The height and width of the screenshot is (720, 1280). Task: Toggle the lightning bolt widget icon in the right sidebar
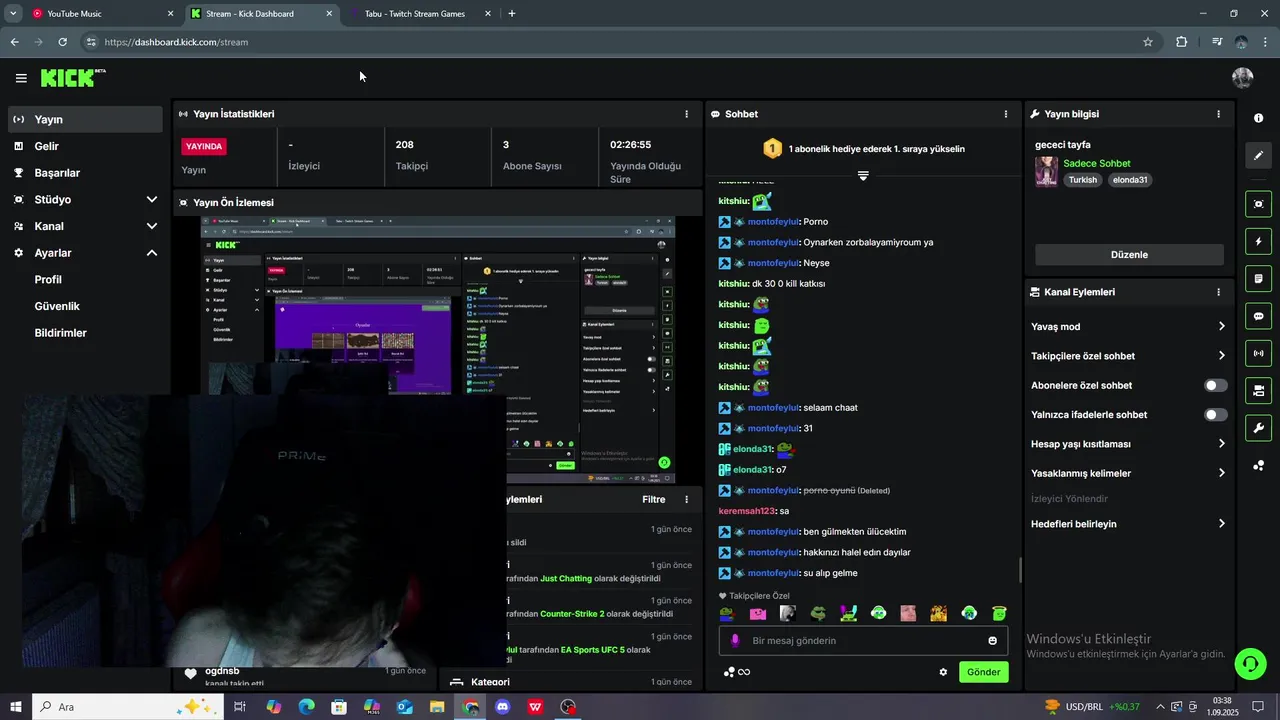(1258, 241)
